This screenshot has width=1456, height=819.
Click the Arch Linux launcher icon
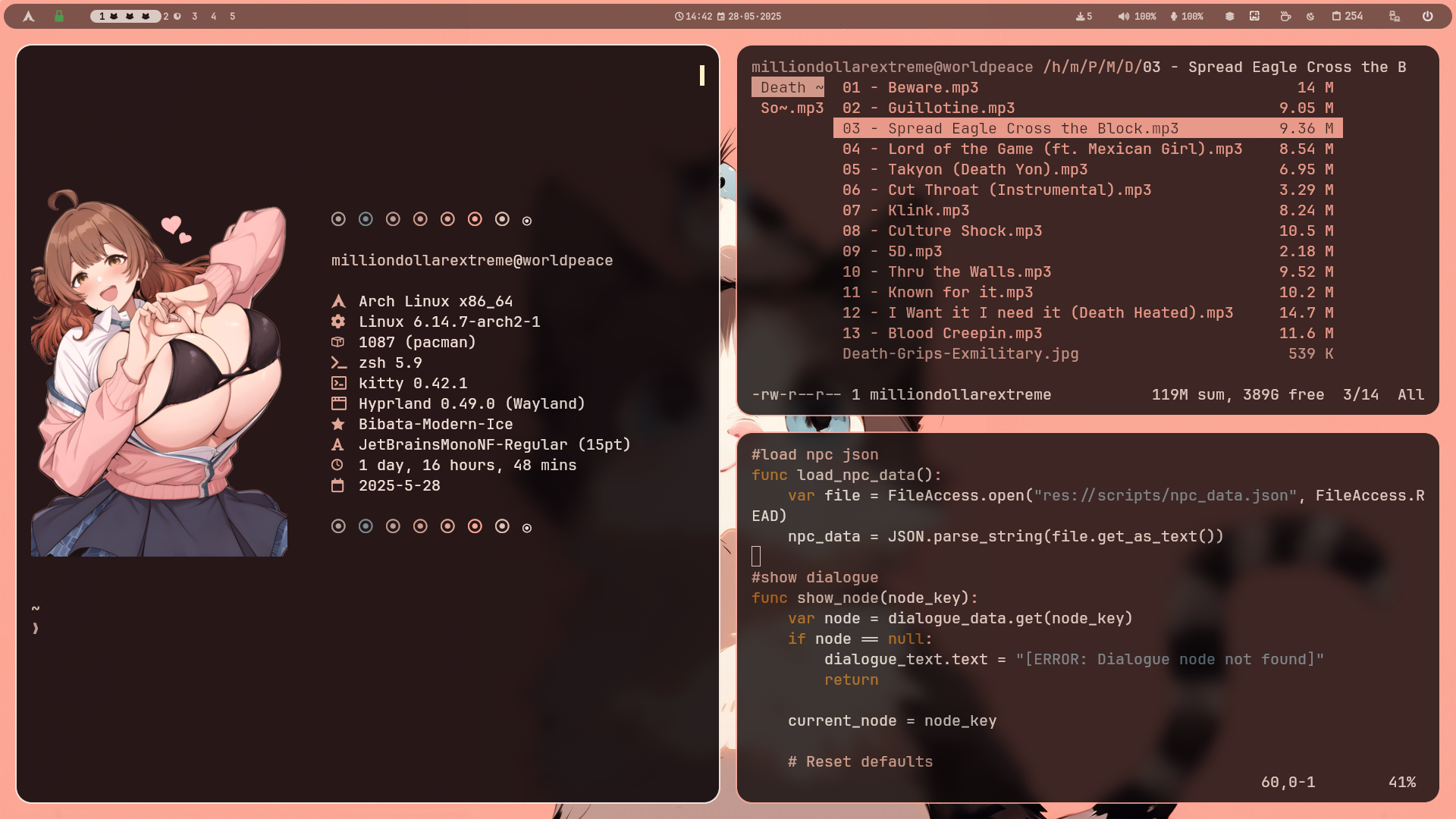[28, 16]
